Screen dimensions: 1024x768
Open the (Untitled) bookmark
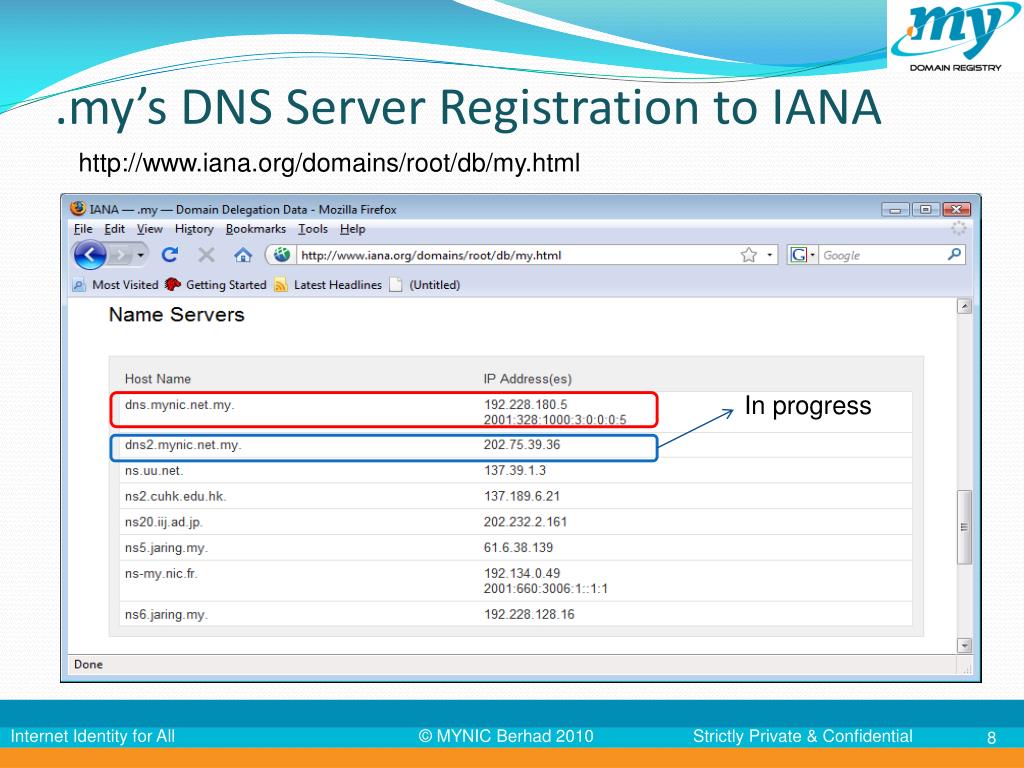(x=425, y=285)
